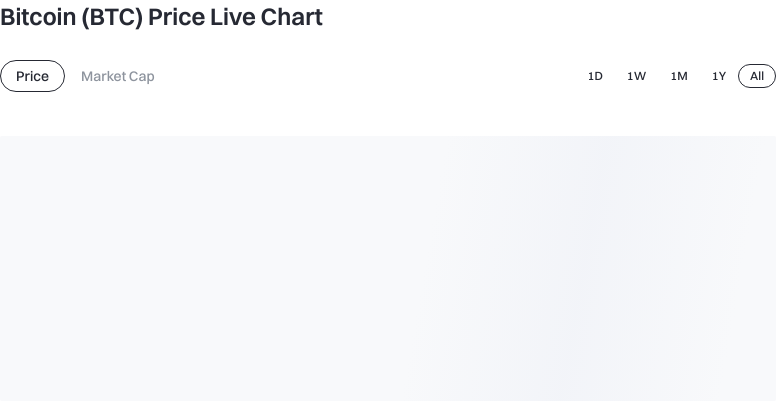
Task: Switch to the Market Cap tab
Action: click(117, 76)
